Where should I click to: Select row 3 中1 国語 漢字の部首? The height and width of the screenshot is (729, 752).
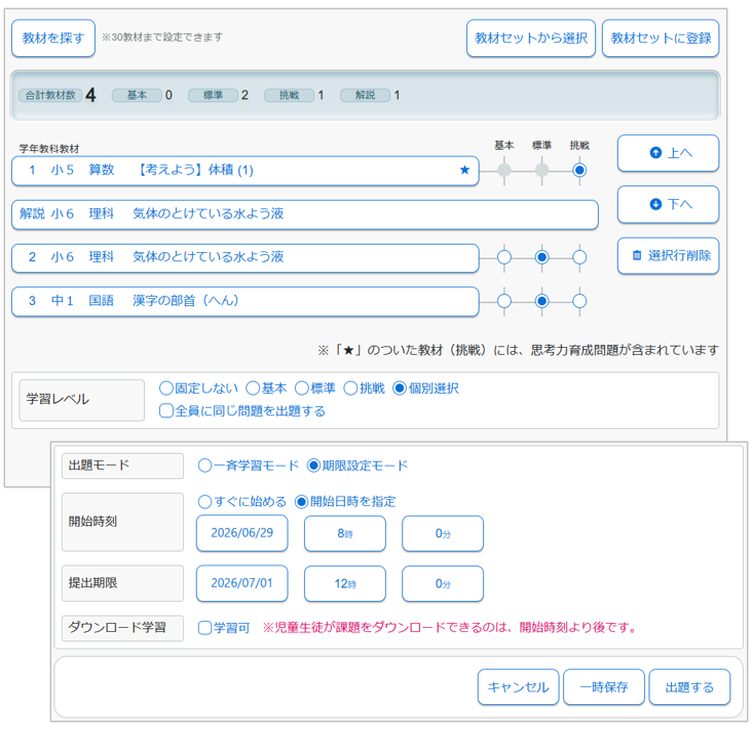coord(245,301)
